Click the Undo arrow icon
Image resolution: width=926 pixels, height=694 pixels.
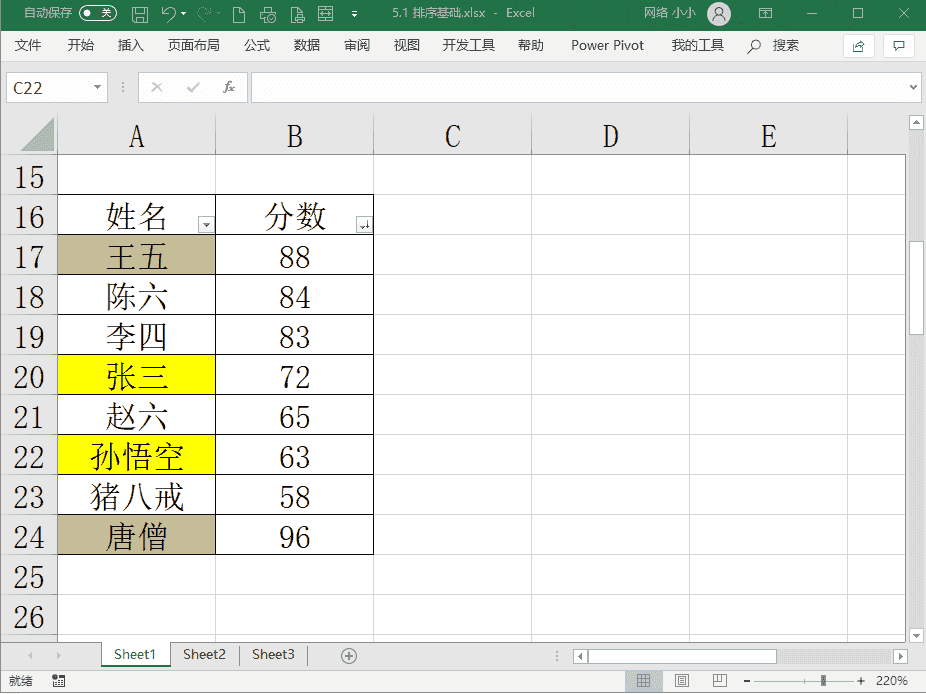click(x=168, y=14)
